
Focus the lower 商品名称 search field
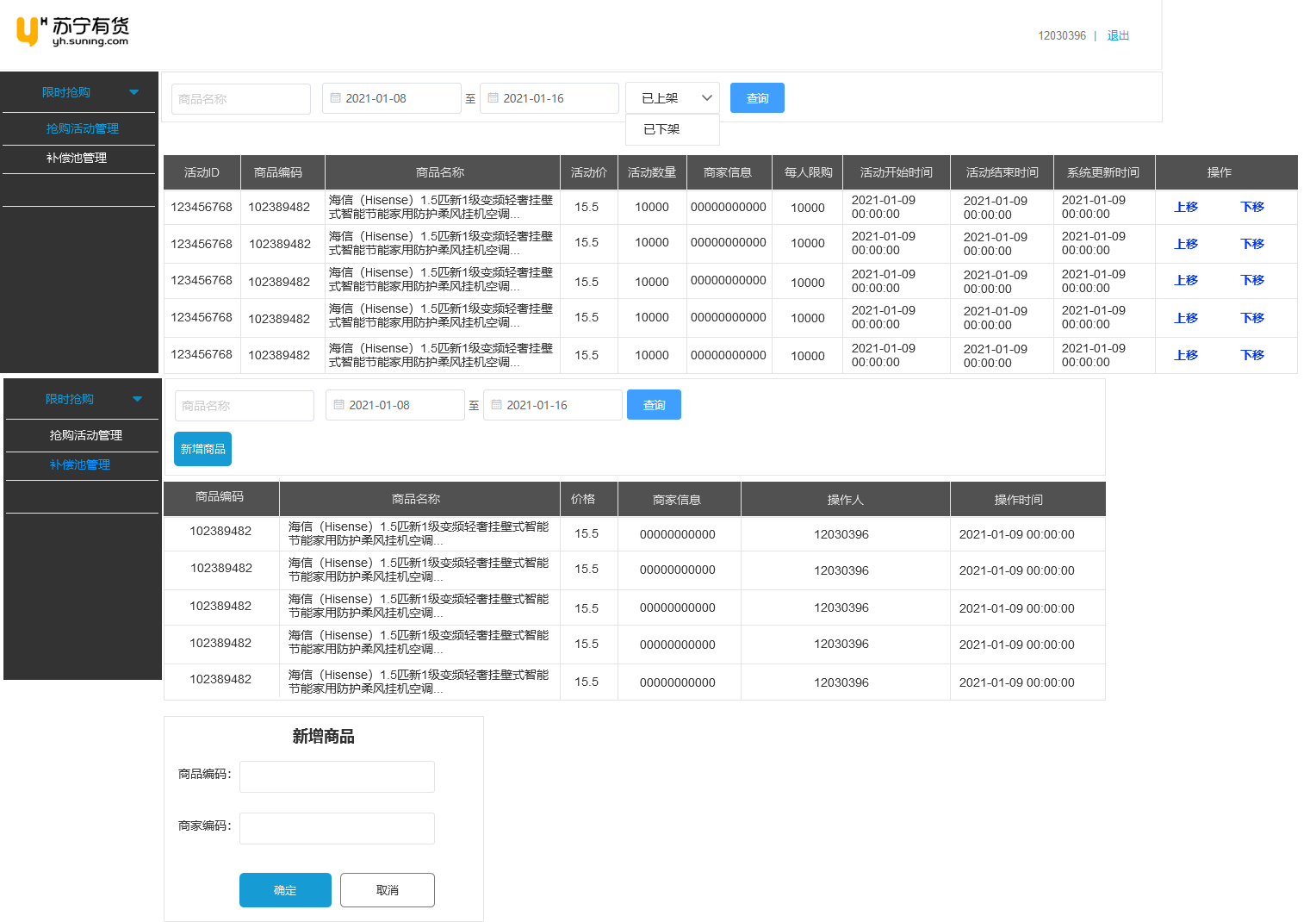pyautogui.click(x=245, y=406)
